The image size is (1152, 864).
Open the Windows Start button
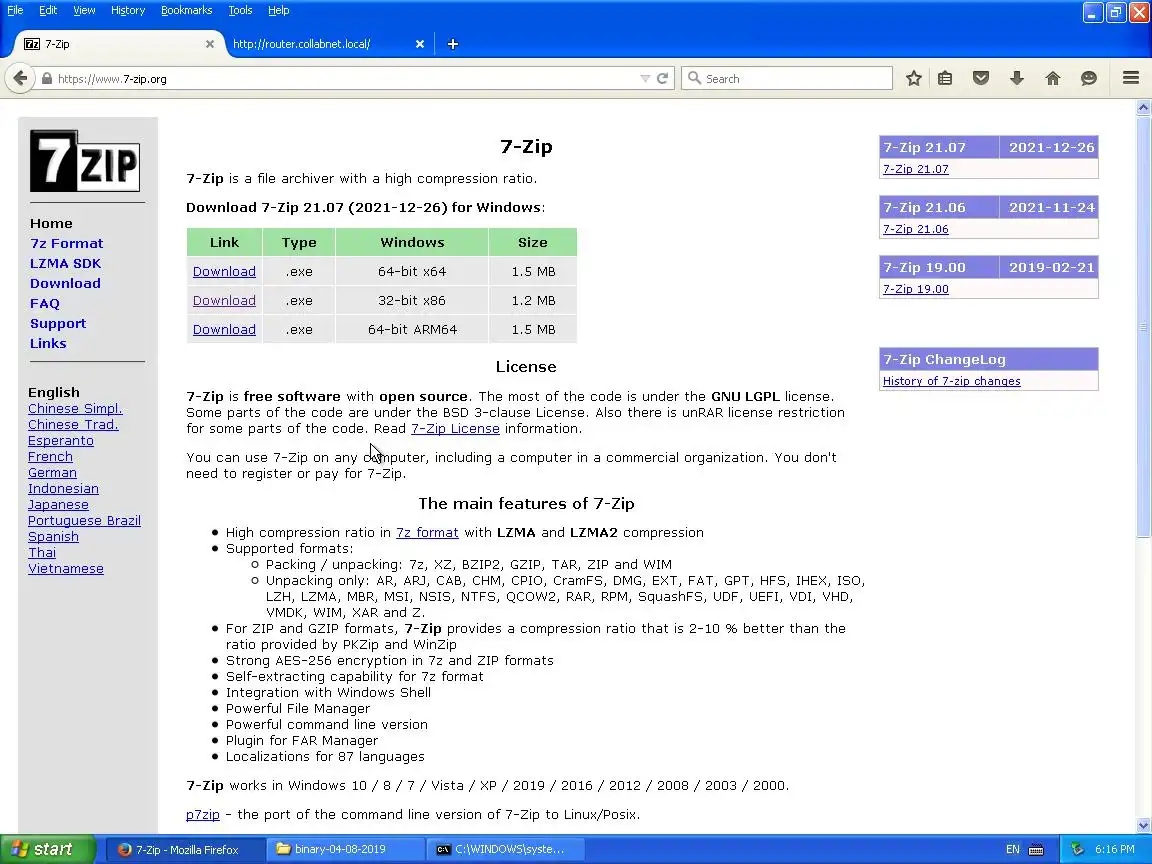point(47,849)
